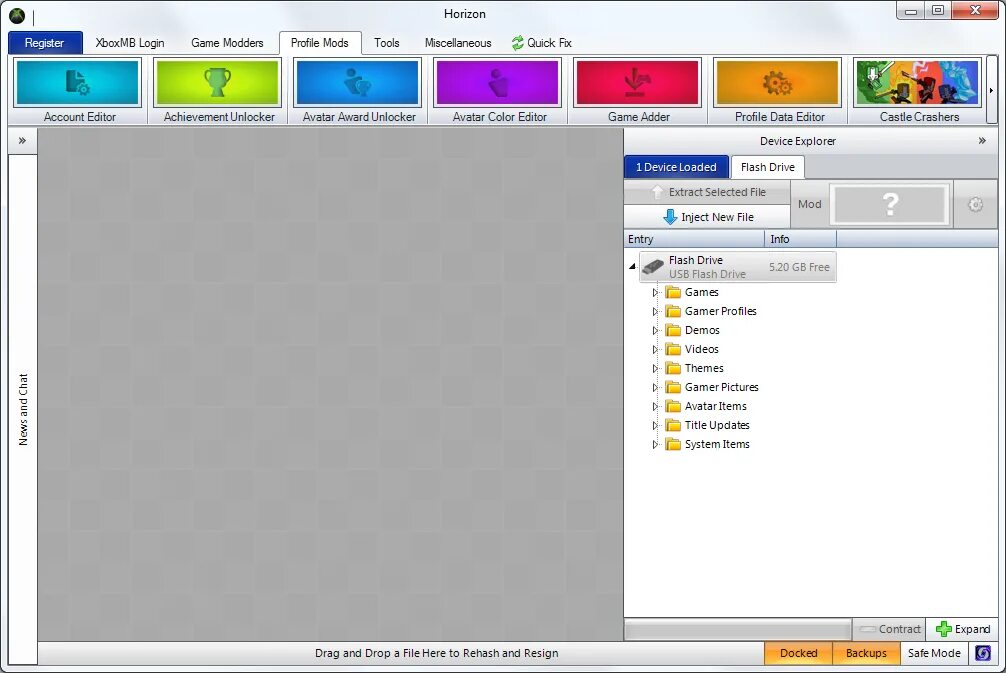Select the Profile Mods tab
The height and width of the screenshot is (673, 1006).
[x=320, y=43]
